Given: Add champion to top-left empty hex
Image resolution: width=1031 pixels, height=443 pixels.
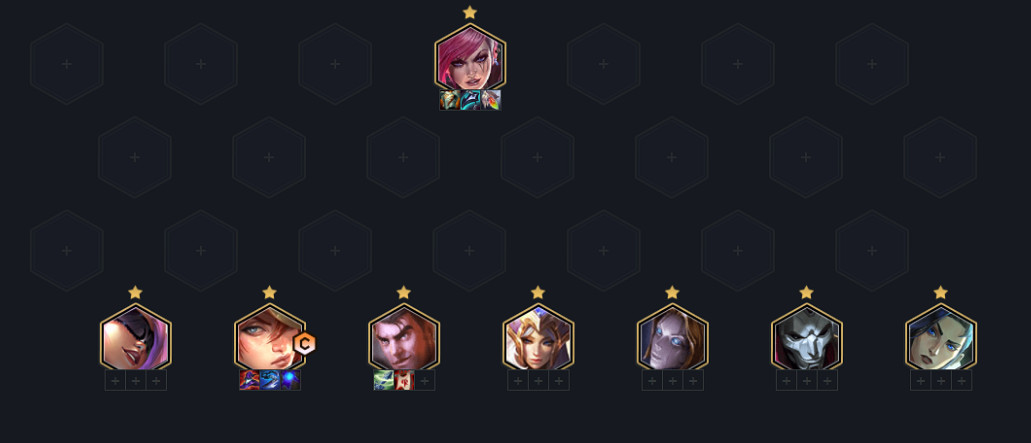Looking at the screenshot, I should 66,64.
